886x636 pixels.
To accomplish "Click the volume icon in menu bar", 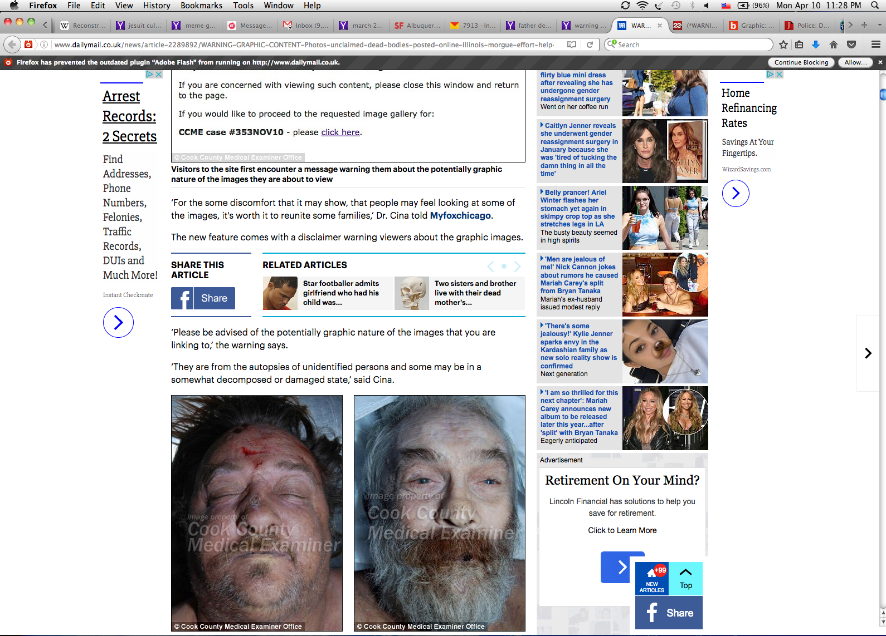I will tap(706, 6).
